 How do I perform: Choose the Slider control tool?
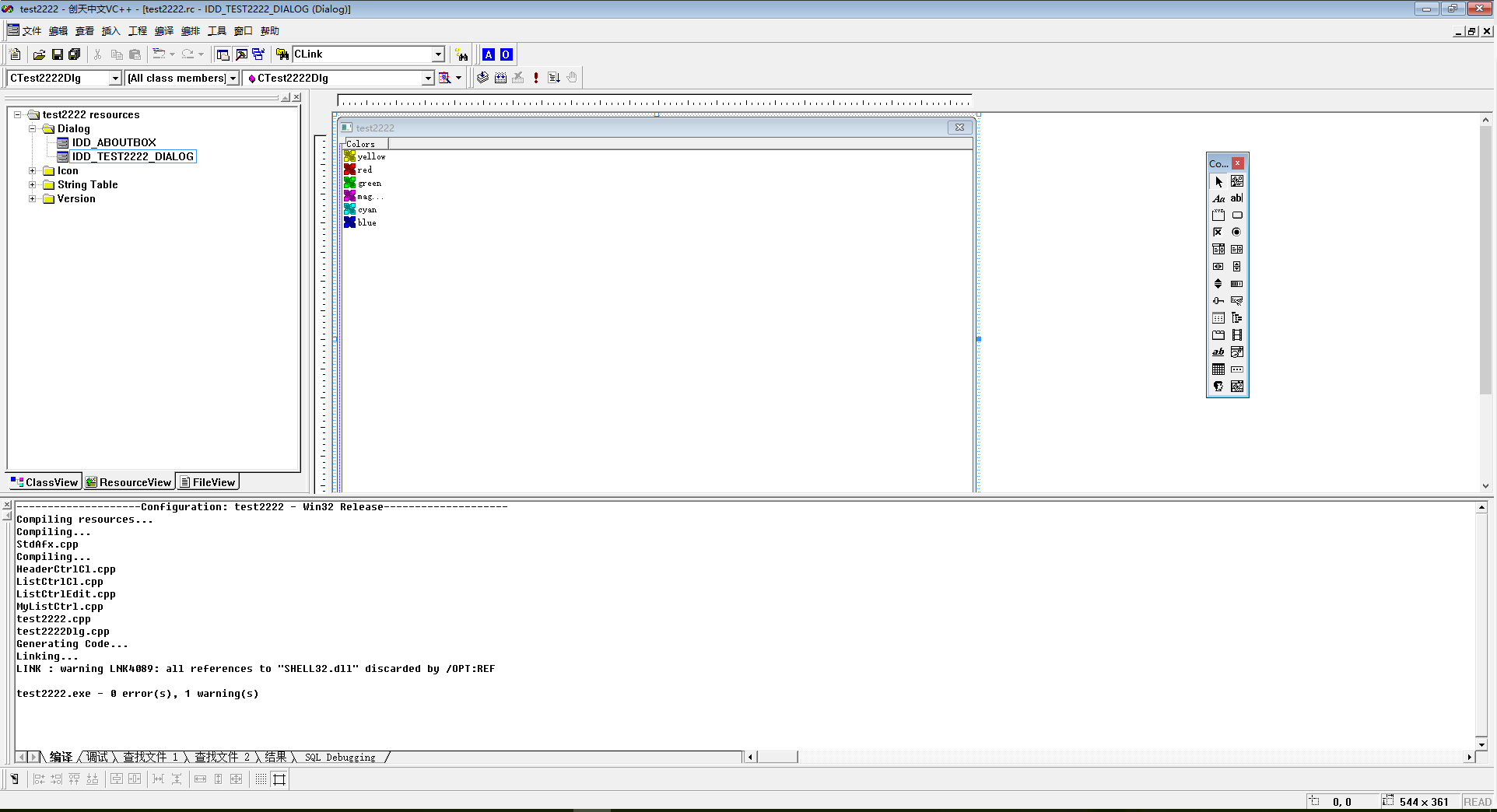point(1218,301)
